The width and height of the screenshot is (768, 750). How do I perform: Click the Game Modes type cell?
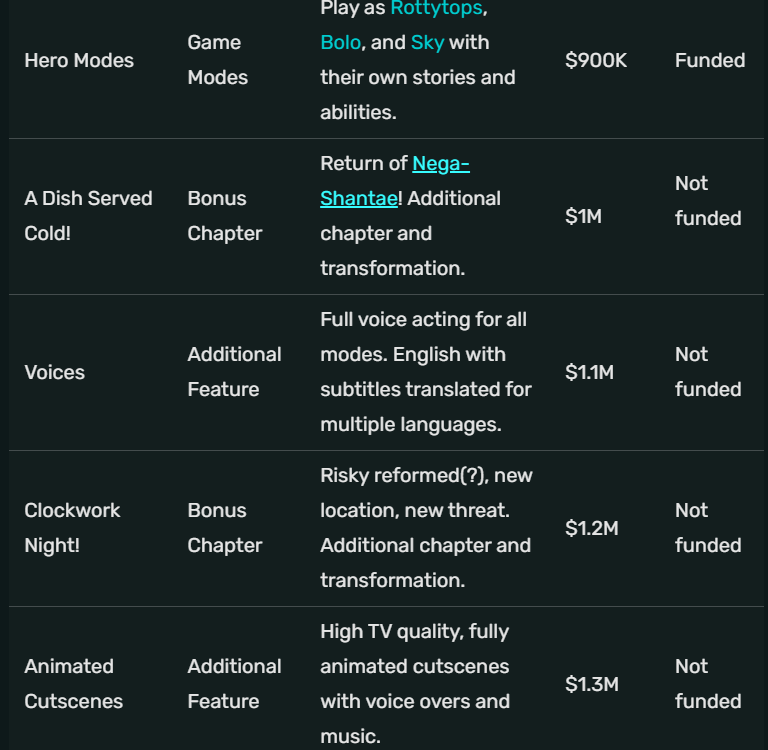pyautogui.click(x=217, y=60)
